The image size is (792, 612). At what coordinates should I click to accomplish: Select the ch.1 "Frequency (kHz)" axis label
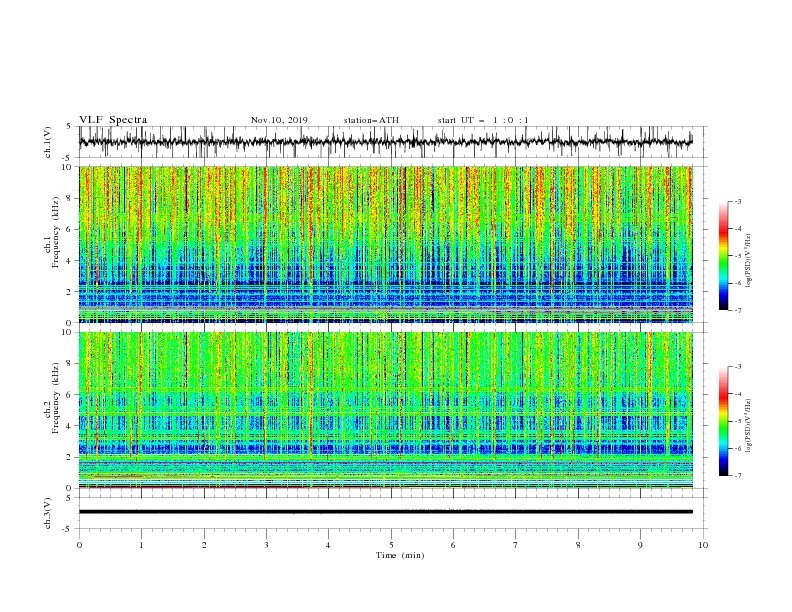tap(56, 232)
